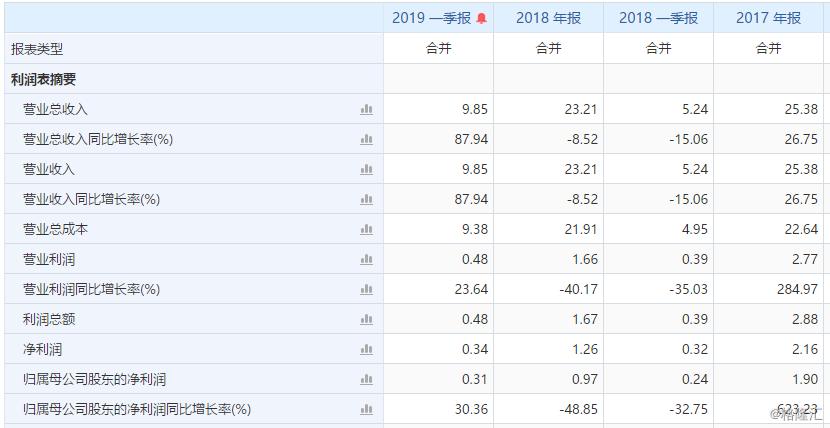
Task: Select the 2019 一季报 column header
Action: [x=432, y=18]
